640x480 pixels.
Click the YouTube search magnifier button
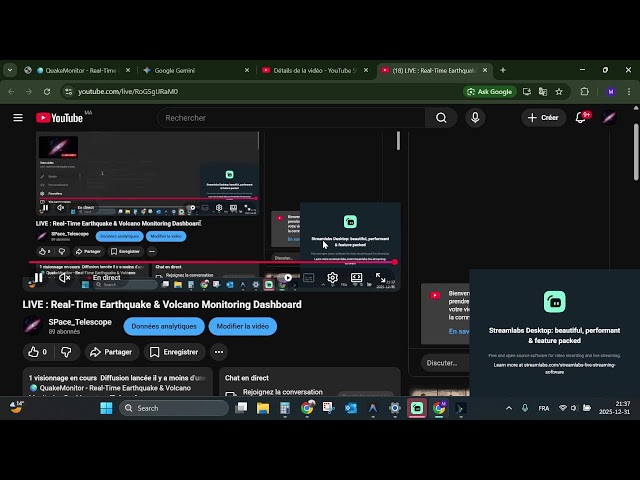[441, 118]
